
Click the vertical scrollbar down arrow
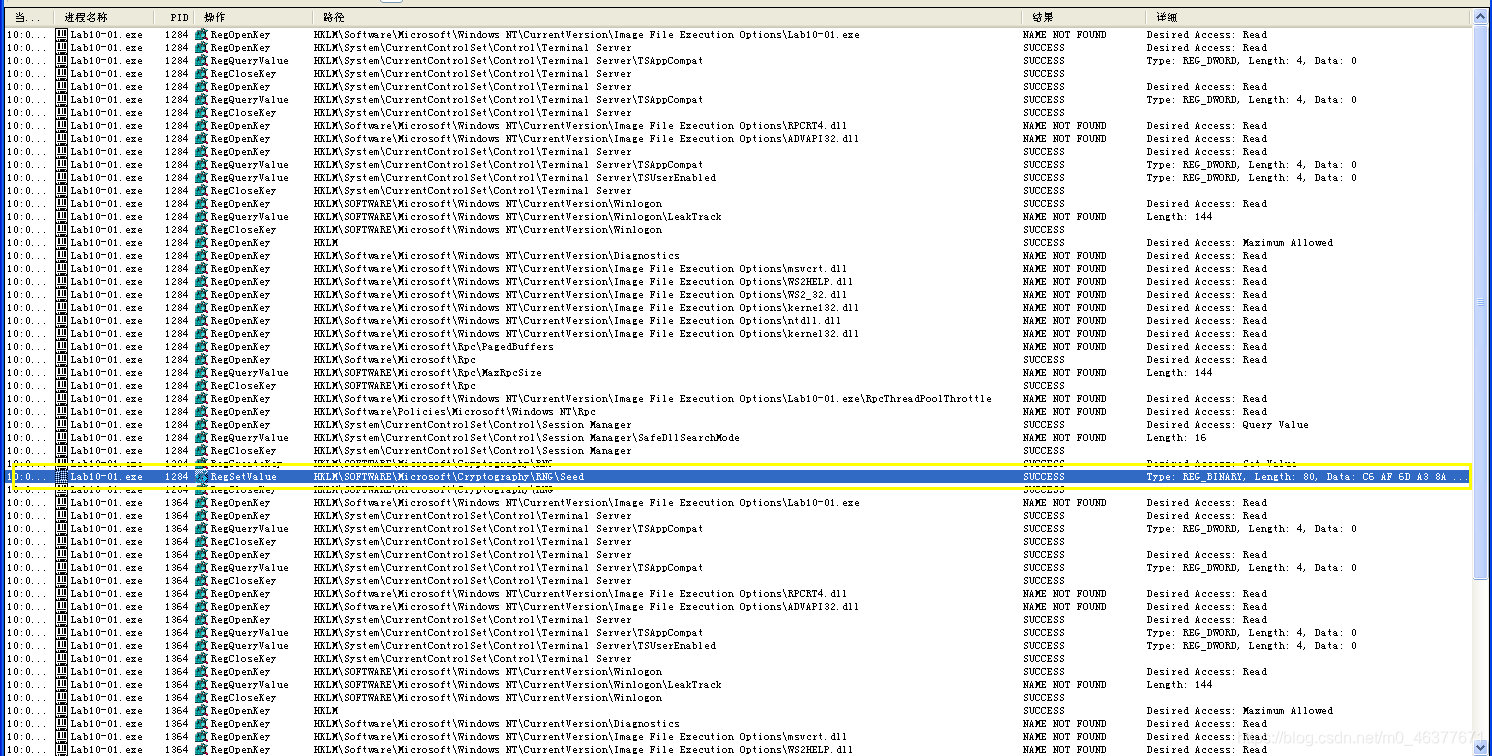[x=1482, y=747]
